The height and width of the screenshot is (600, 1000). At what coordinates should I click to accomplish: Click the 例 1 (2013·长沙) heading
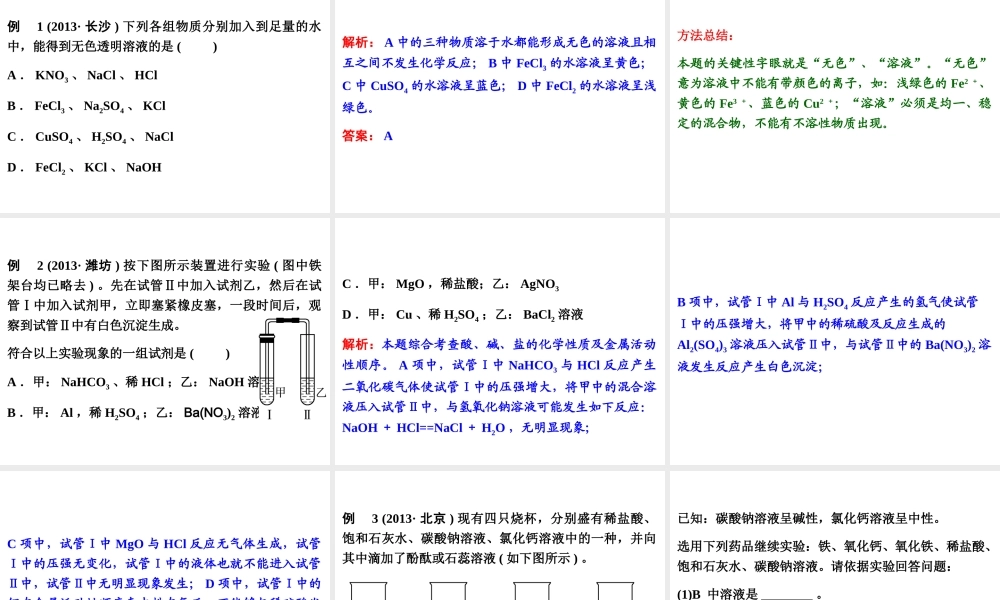coord(63,27)
